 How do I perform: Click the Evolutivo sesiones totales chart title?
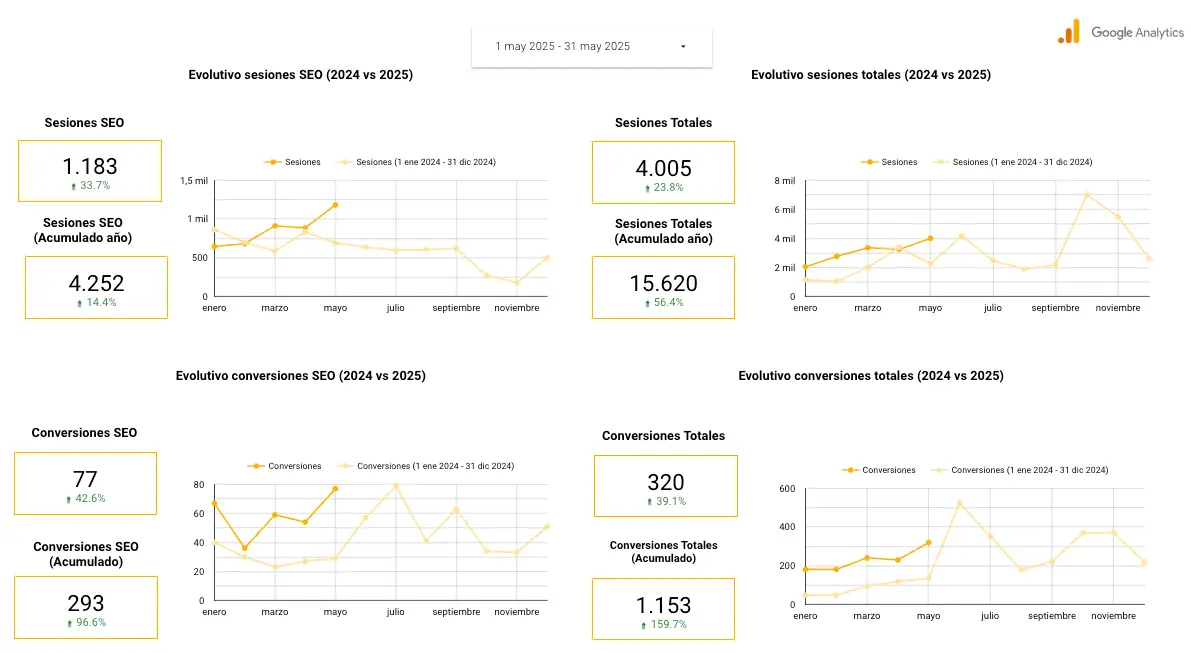coord(871,75)
